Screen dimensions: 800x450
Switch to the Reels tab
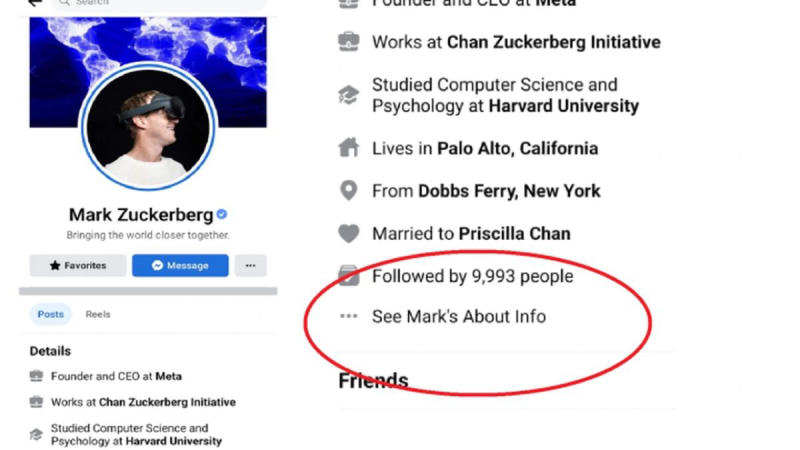click(98, 314)
